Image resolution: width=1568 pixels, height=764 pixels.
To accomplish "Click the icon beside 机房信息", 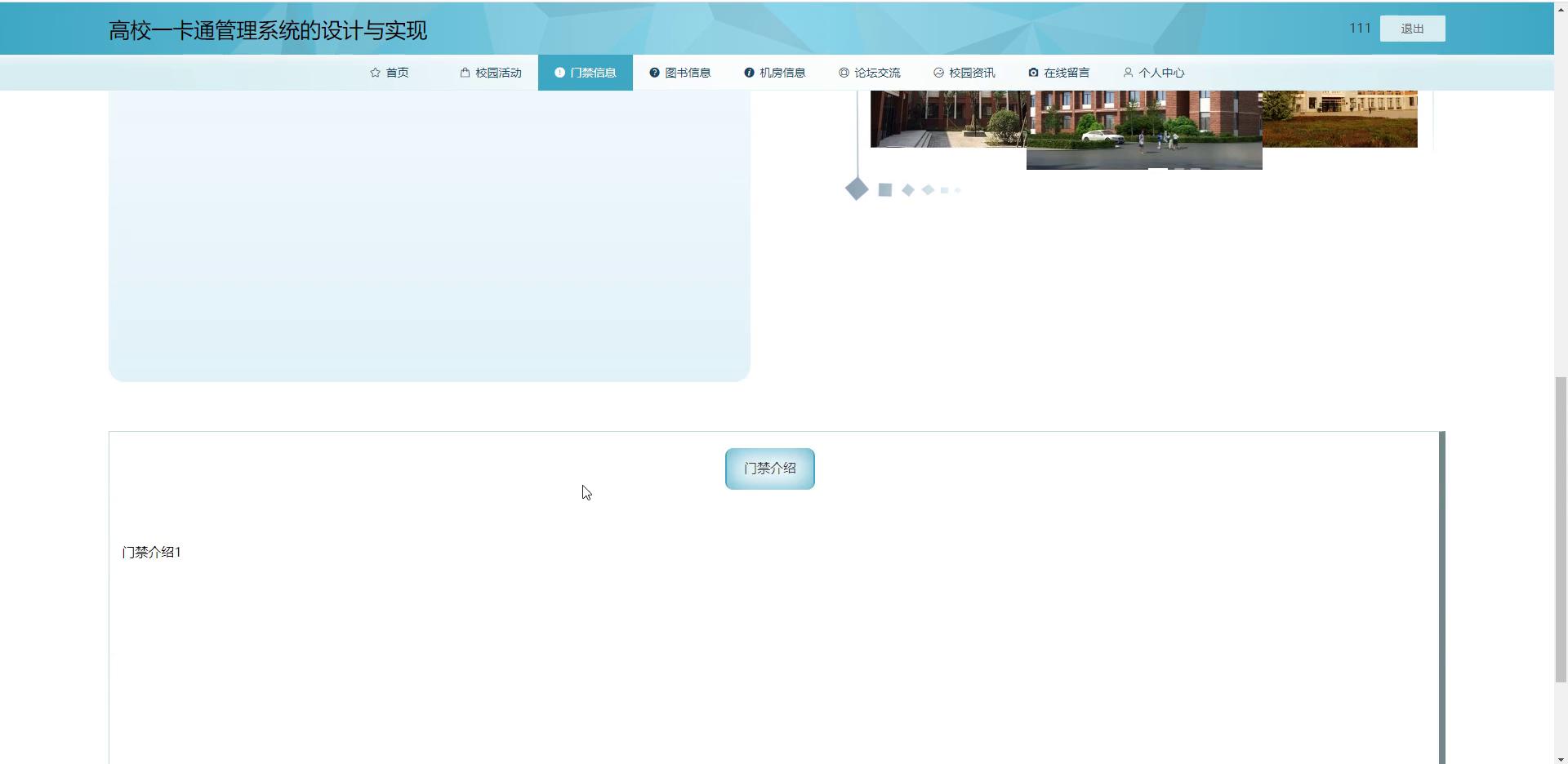I will click(x=749, y=73).
